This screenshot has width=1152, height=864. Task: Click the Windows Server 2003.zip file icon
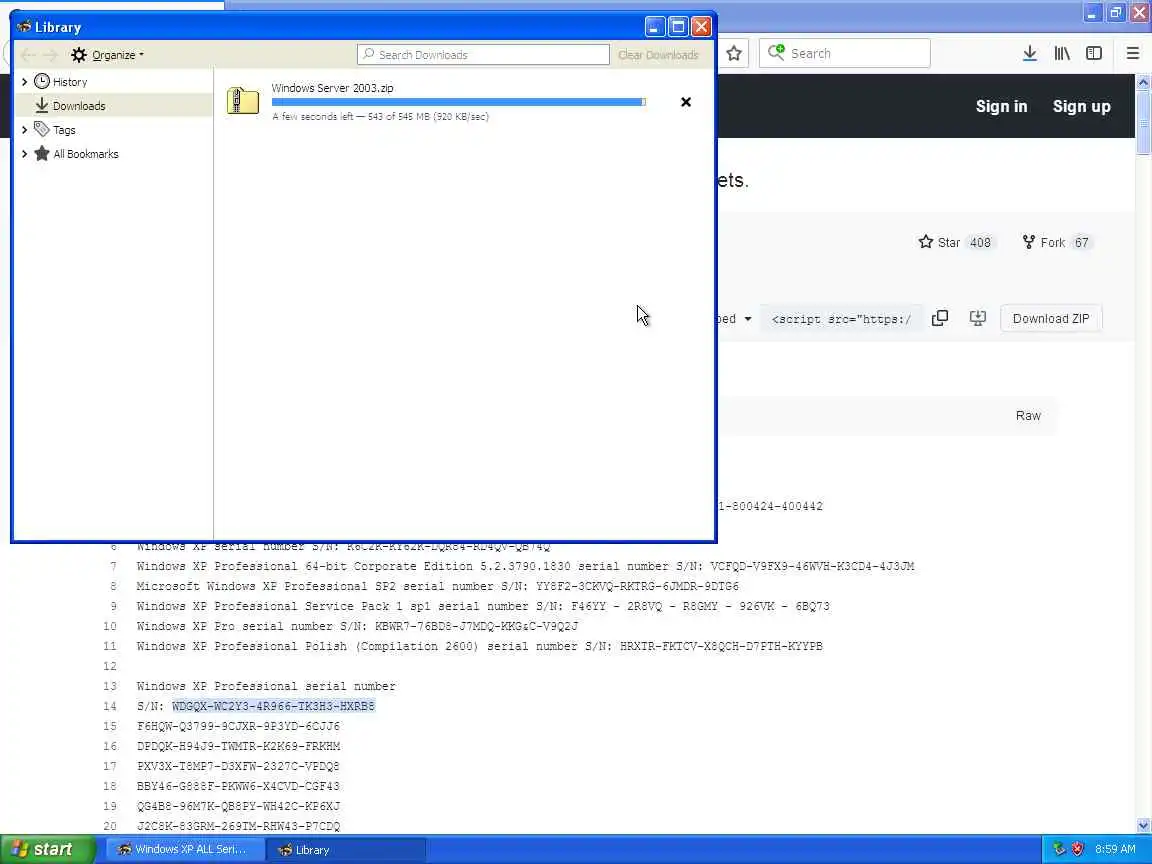(243, 101)
